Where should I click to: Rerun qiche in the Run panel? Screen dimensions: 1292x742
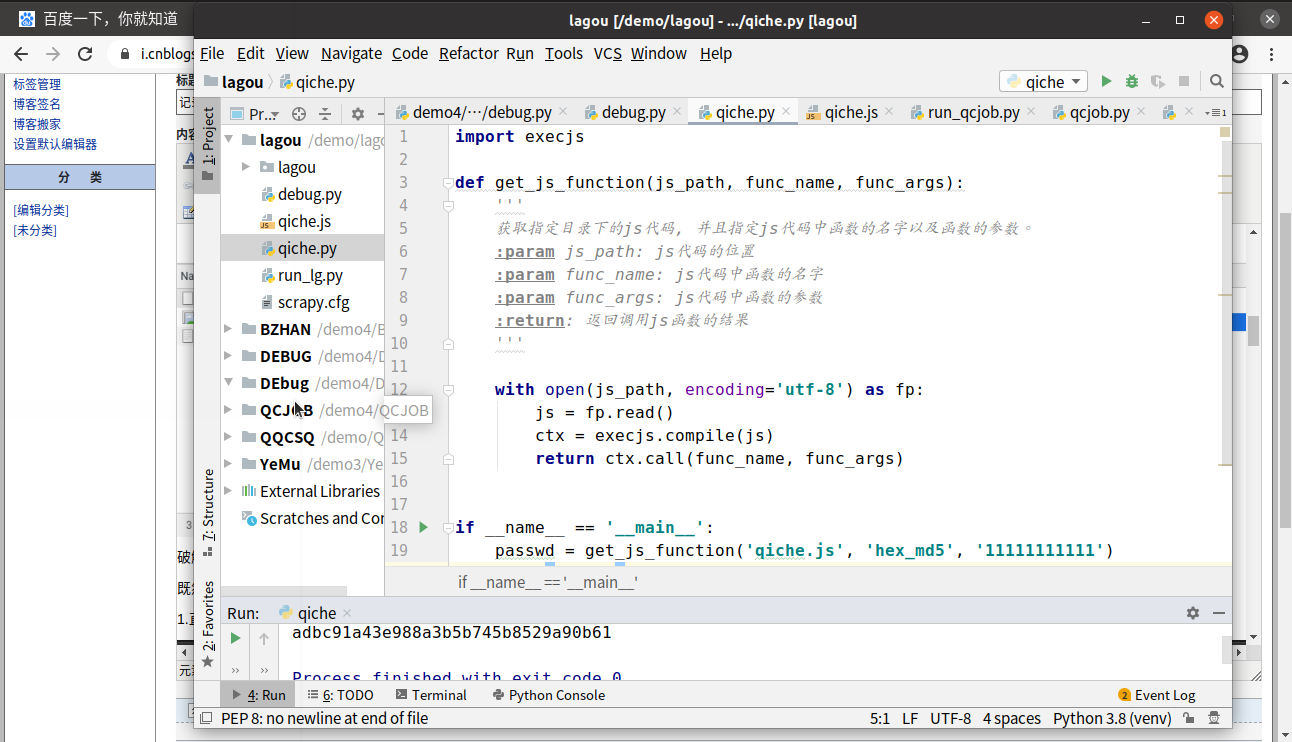click(x=235, y=638)
